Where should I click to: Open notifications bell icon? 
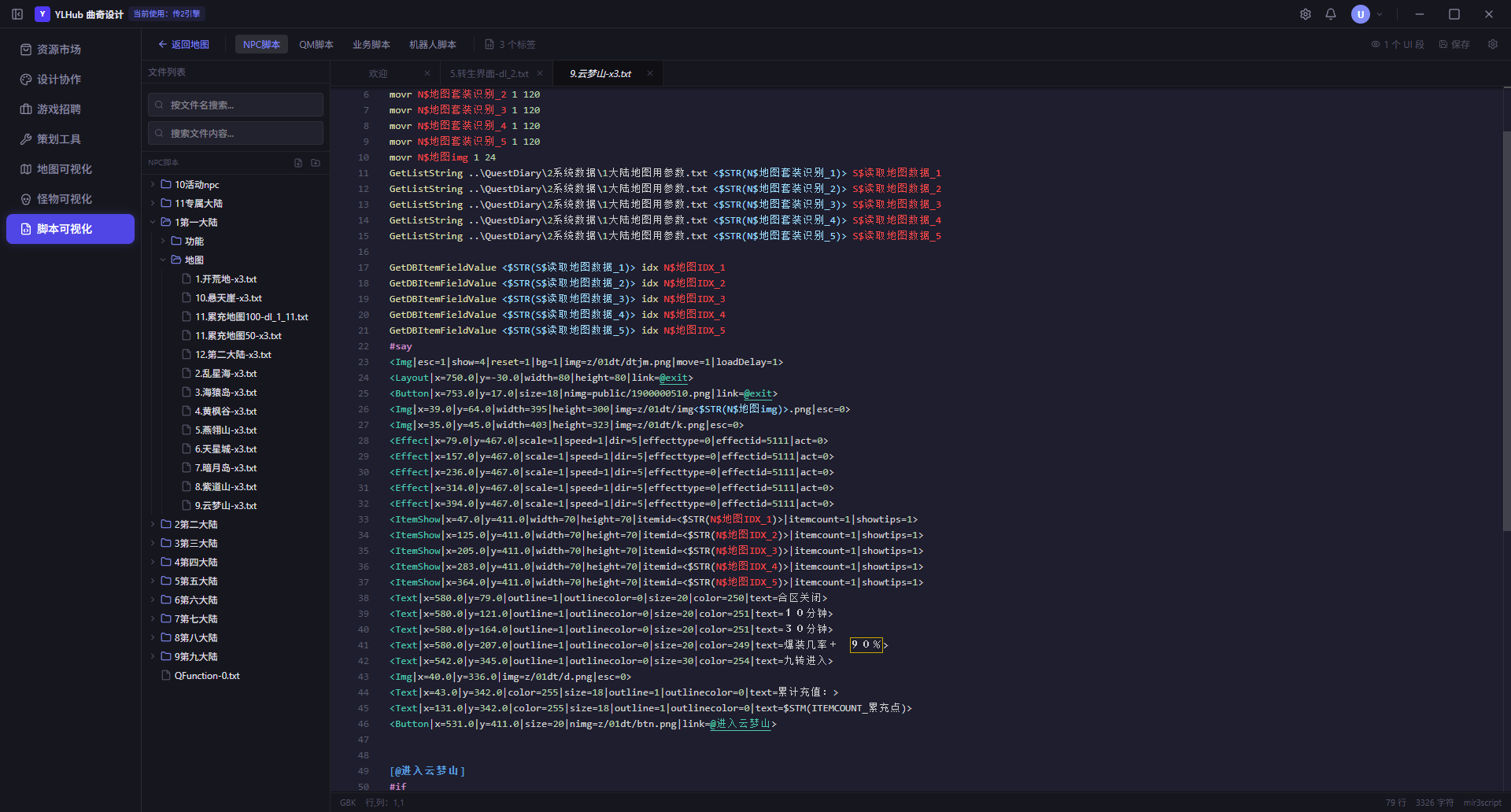[1331, 14]
